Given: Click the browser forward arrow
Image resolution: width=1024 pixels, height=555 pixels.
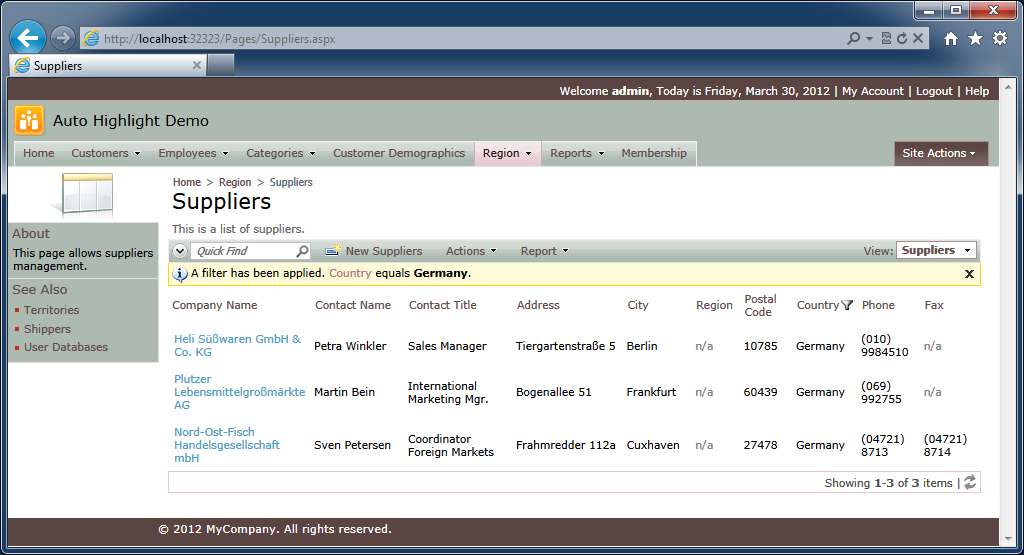Looking at the screenshot, I should tap(63, 38).
